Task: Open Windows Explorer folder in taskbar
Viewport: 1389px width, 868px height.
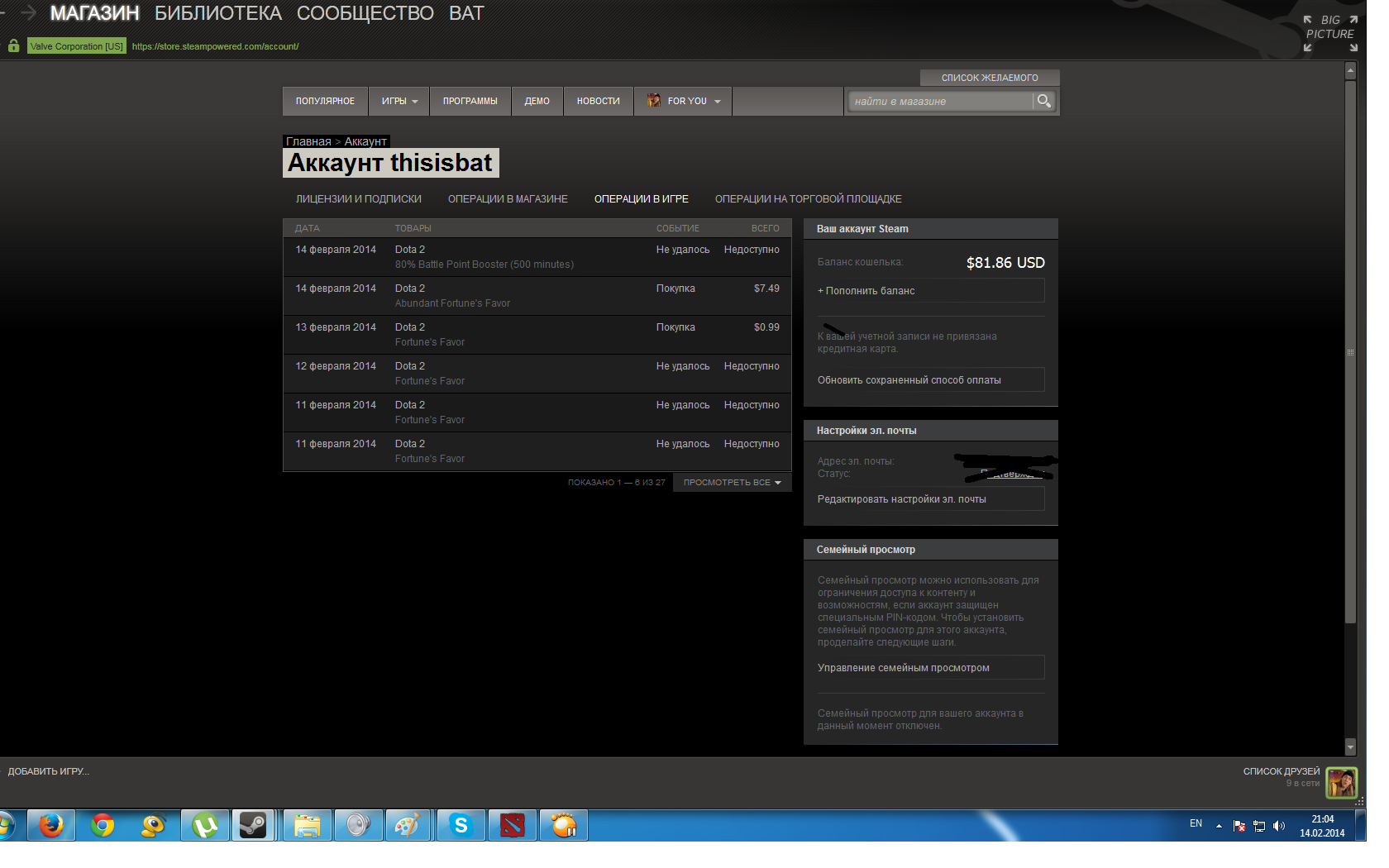Action: (308, 825)
